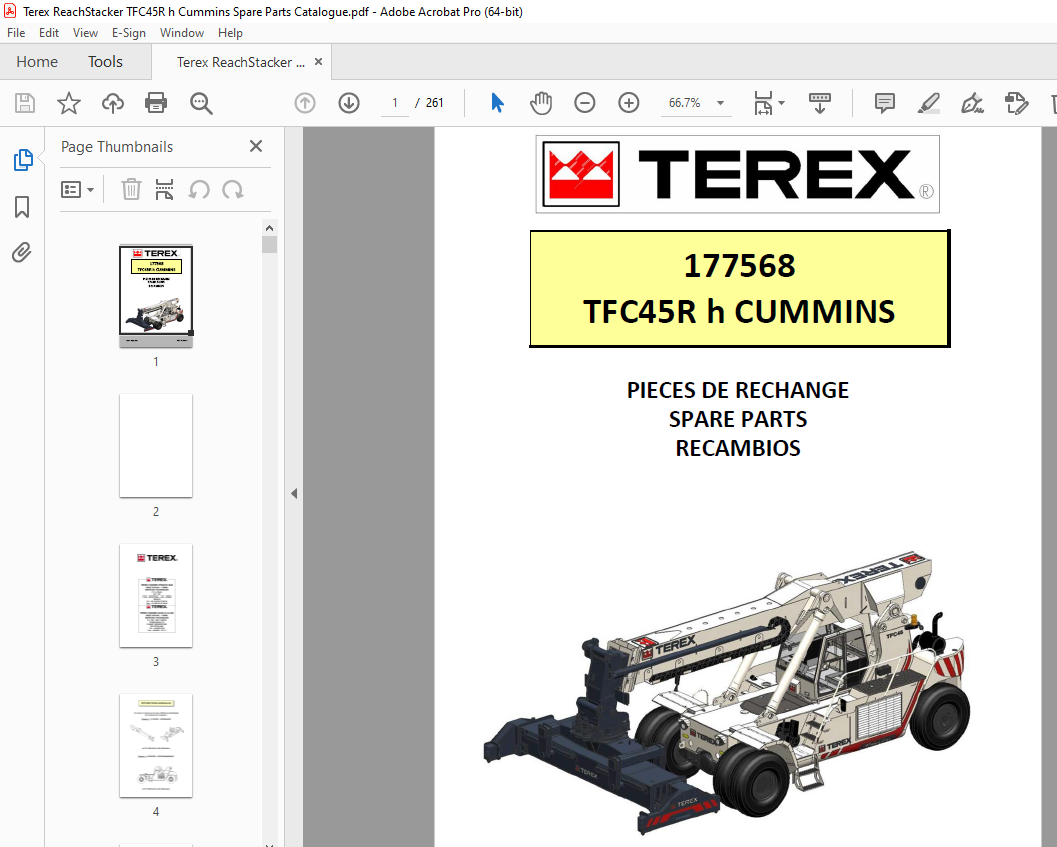Open the File menu

coord(16,33)
